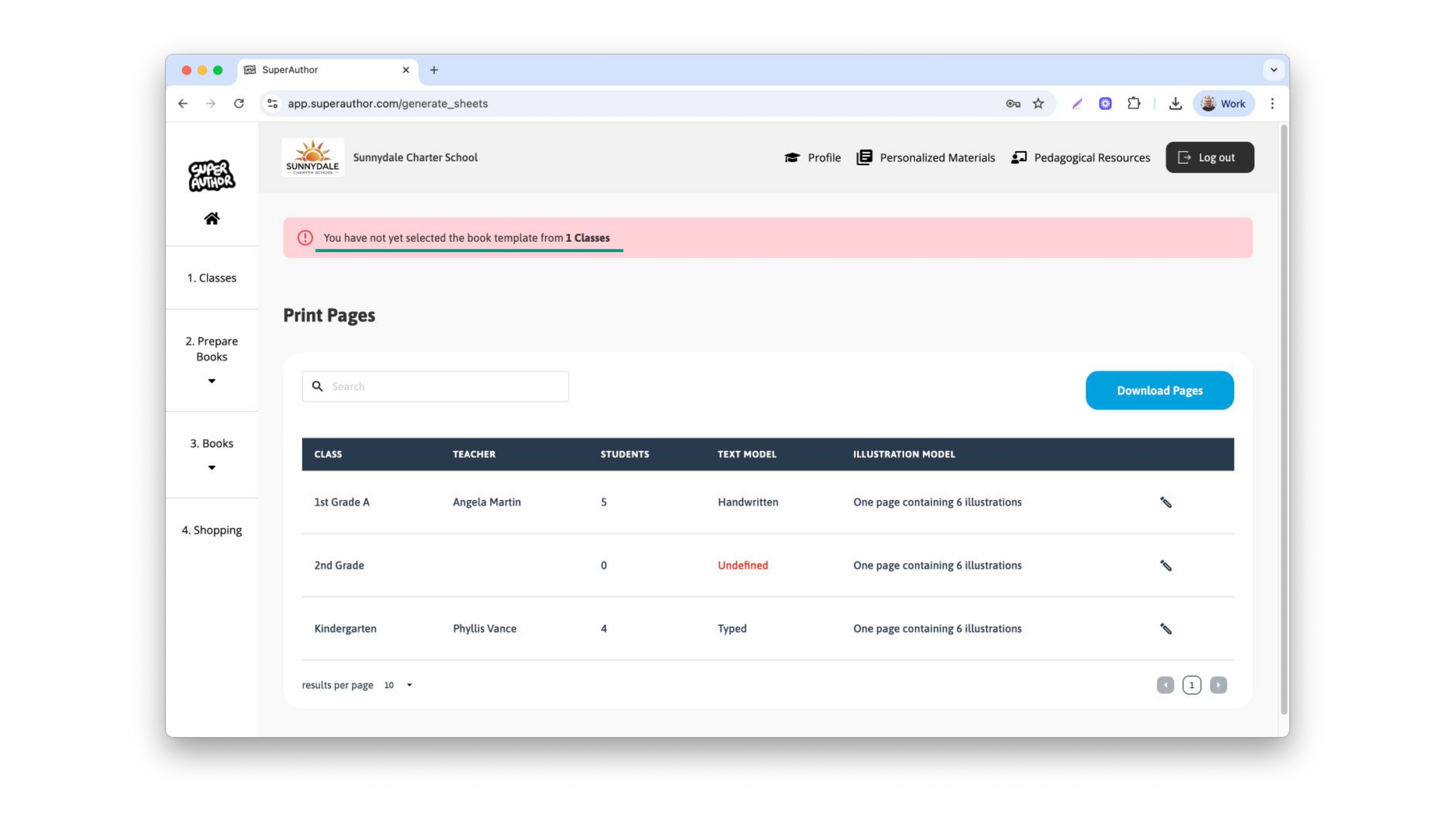Open a new browser tab
Image resolution: width=1456 pixels, height=819 pixels.
433,69
